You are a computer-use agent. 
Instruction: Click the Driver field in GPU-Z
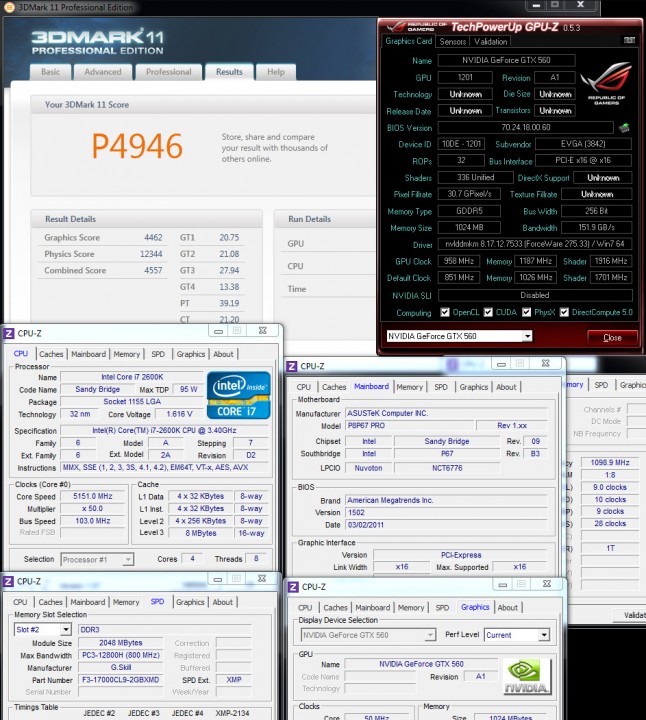click(535, 244)
